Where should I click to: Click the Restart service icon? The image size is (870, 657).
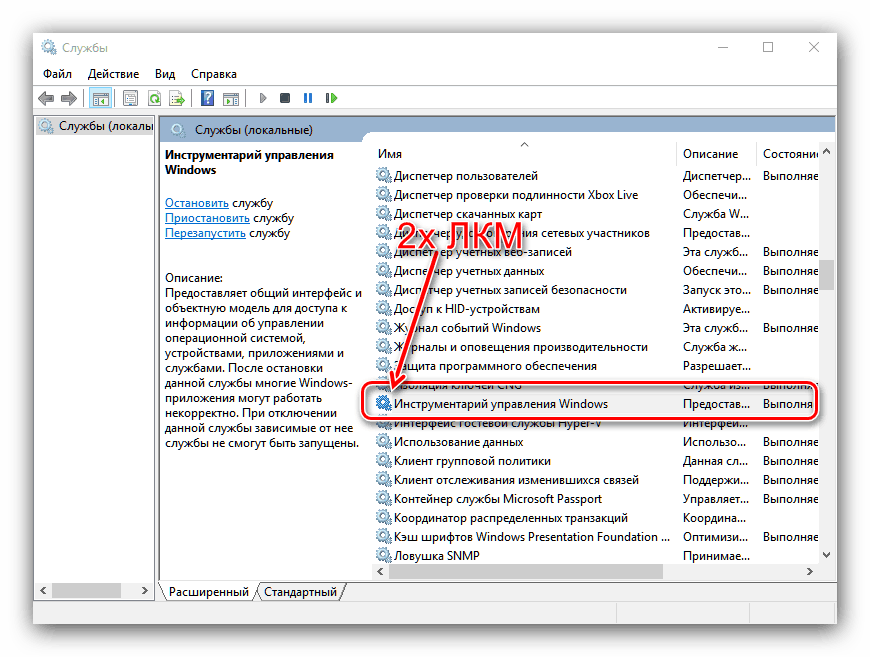331,98
